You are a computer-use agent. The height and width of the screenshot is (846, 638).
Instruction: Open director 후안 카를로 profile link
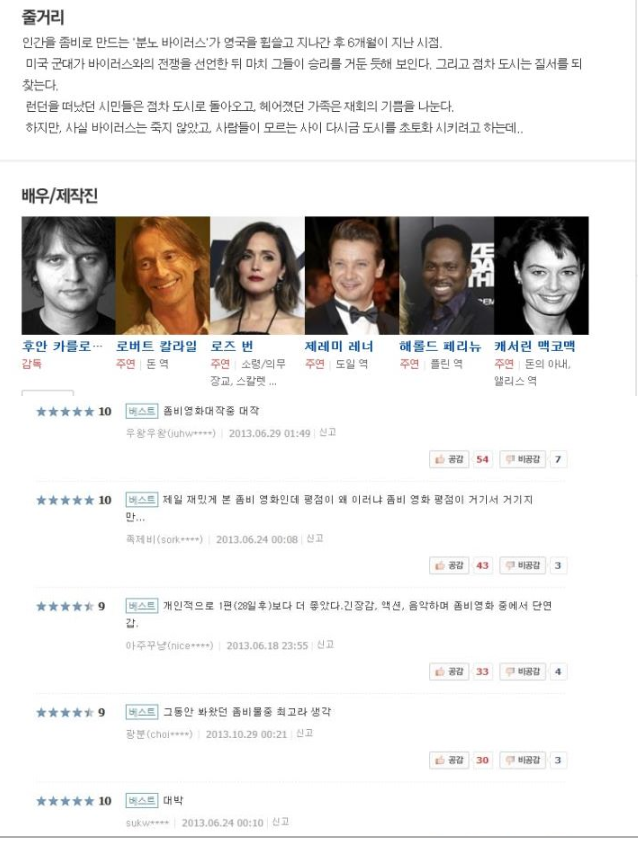pos(62,346)
